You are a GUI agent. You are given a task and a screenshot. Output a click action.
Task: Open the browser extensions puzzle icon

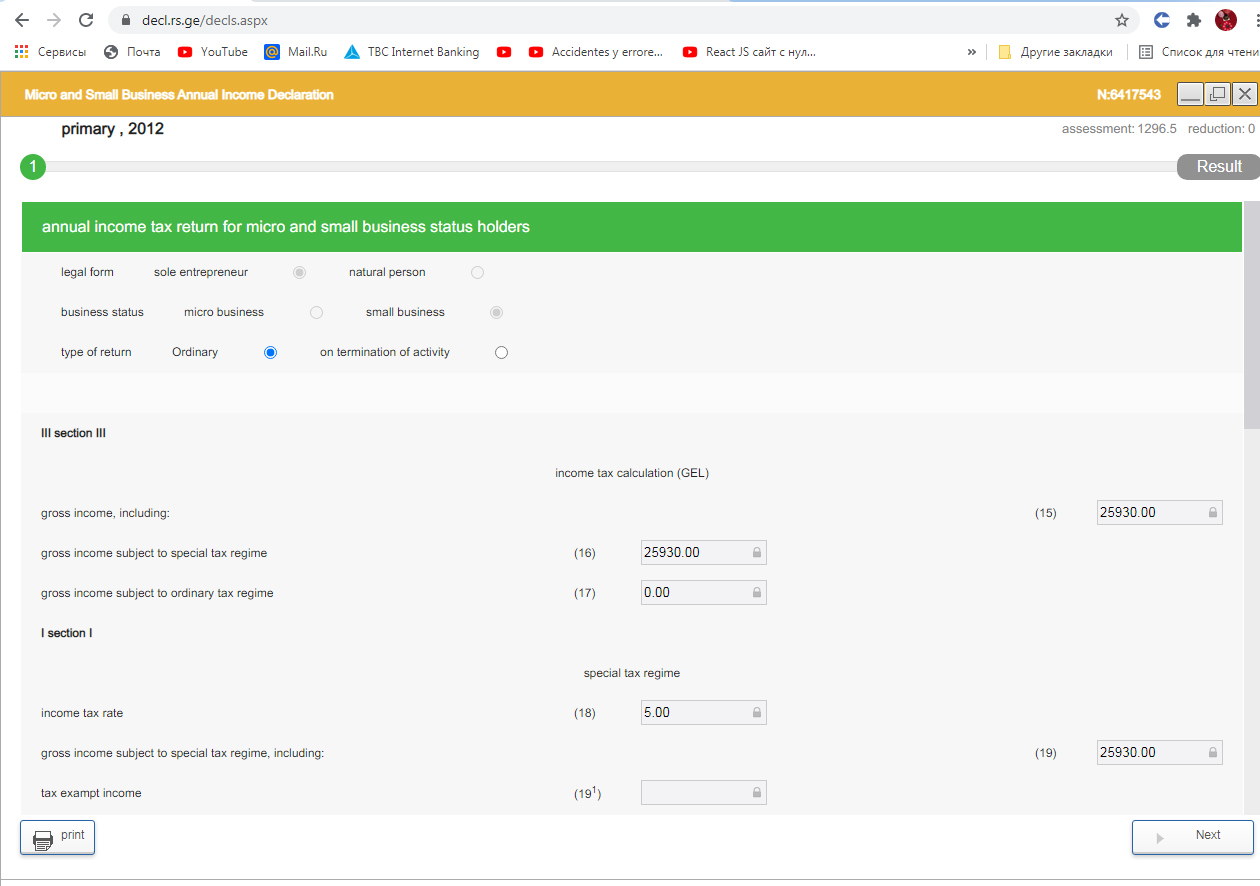tap(1193, 20)
